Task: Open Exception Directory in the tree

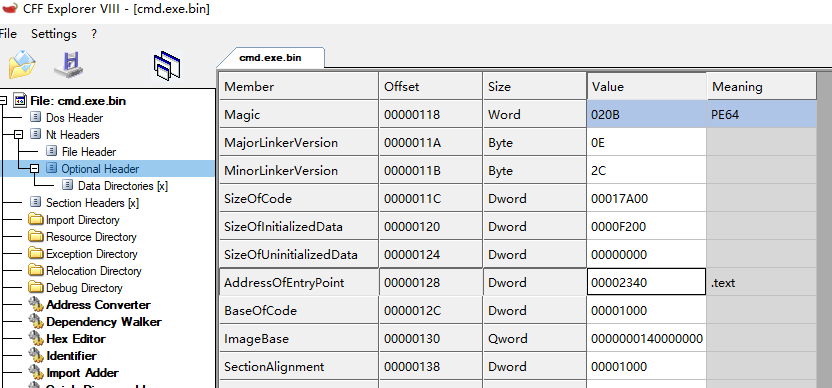Action: 92,254
